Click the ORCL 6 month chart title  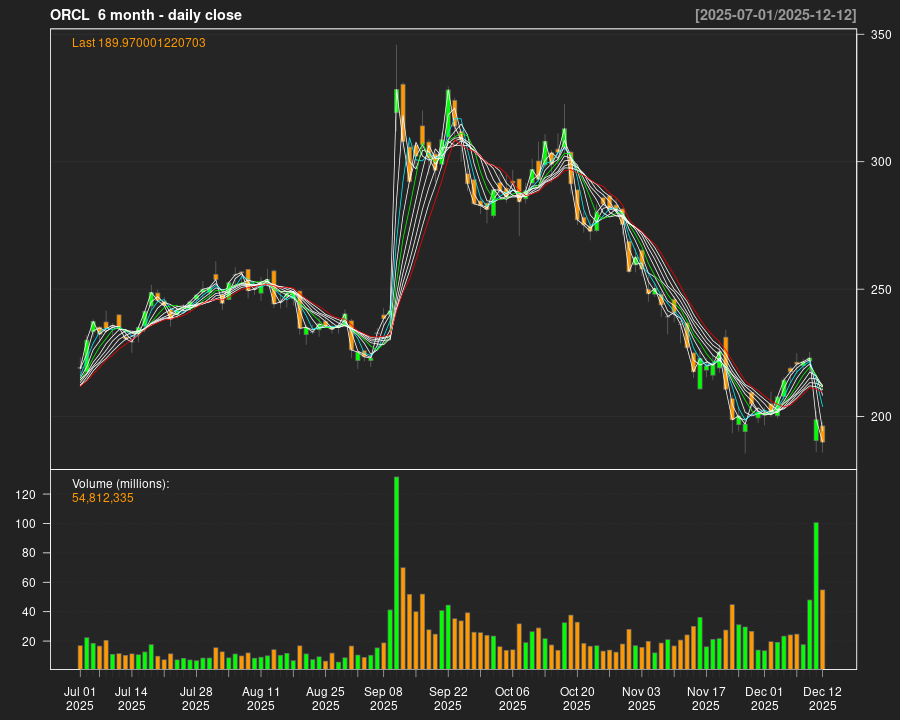[146, 15]
